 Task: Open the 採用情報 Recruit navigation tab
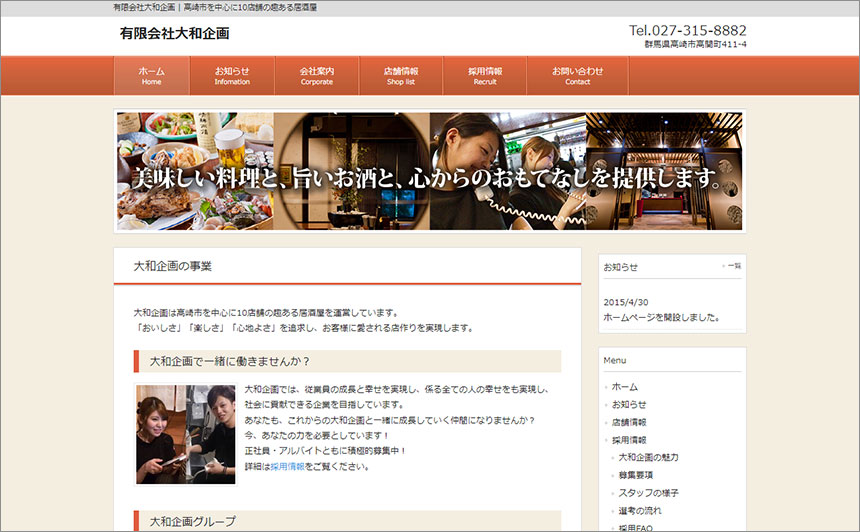(485, 76)
